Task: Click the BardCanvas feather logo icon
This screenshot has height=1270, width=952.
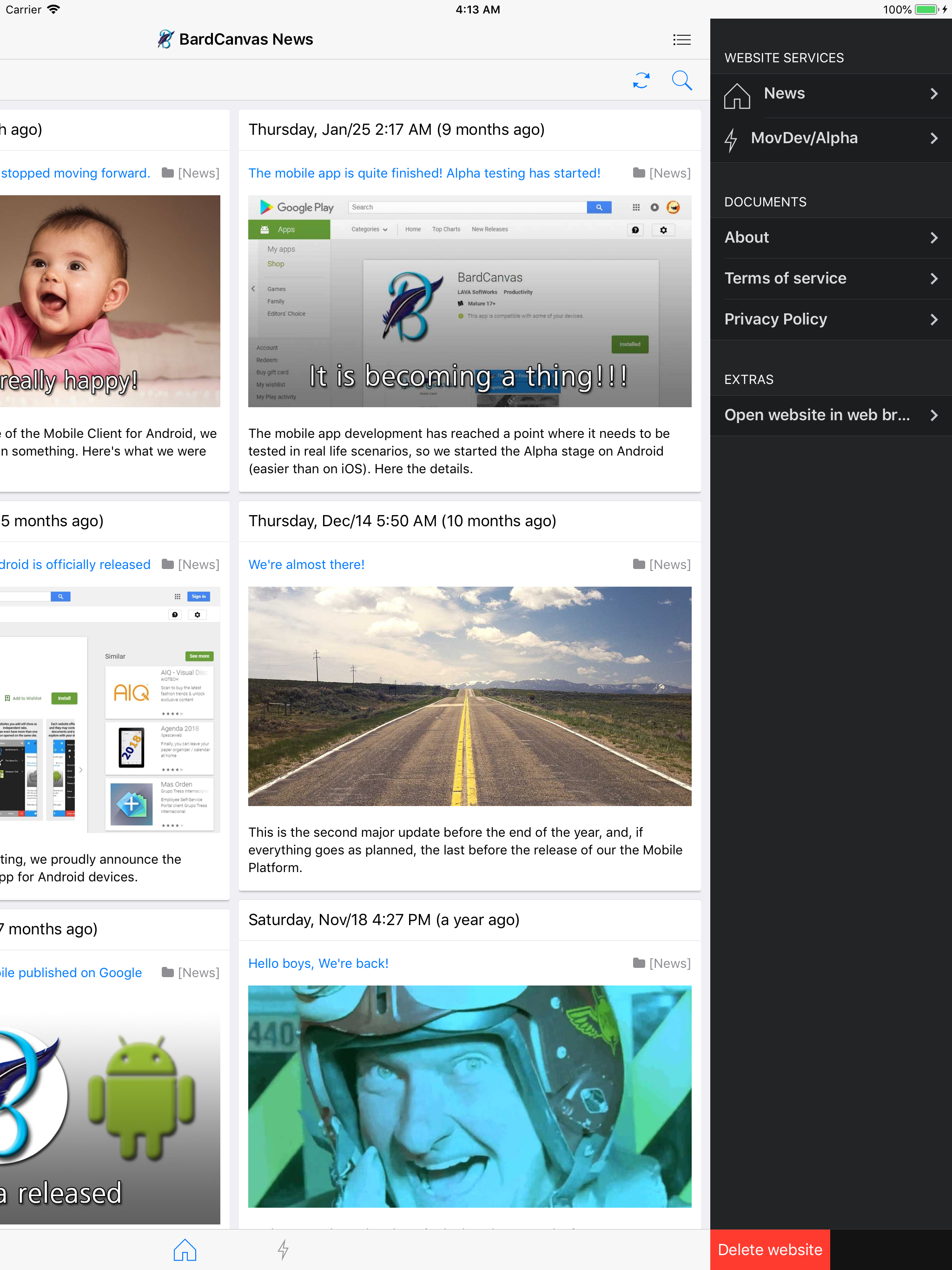Action: 165,39
